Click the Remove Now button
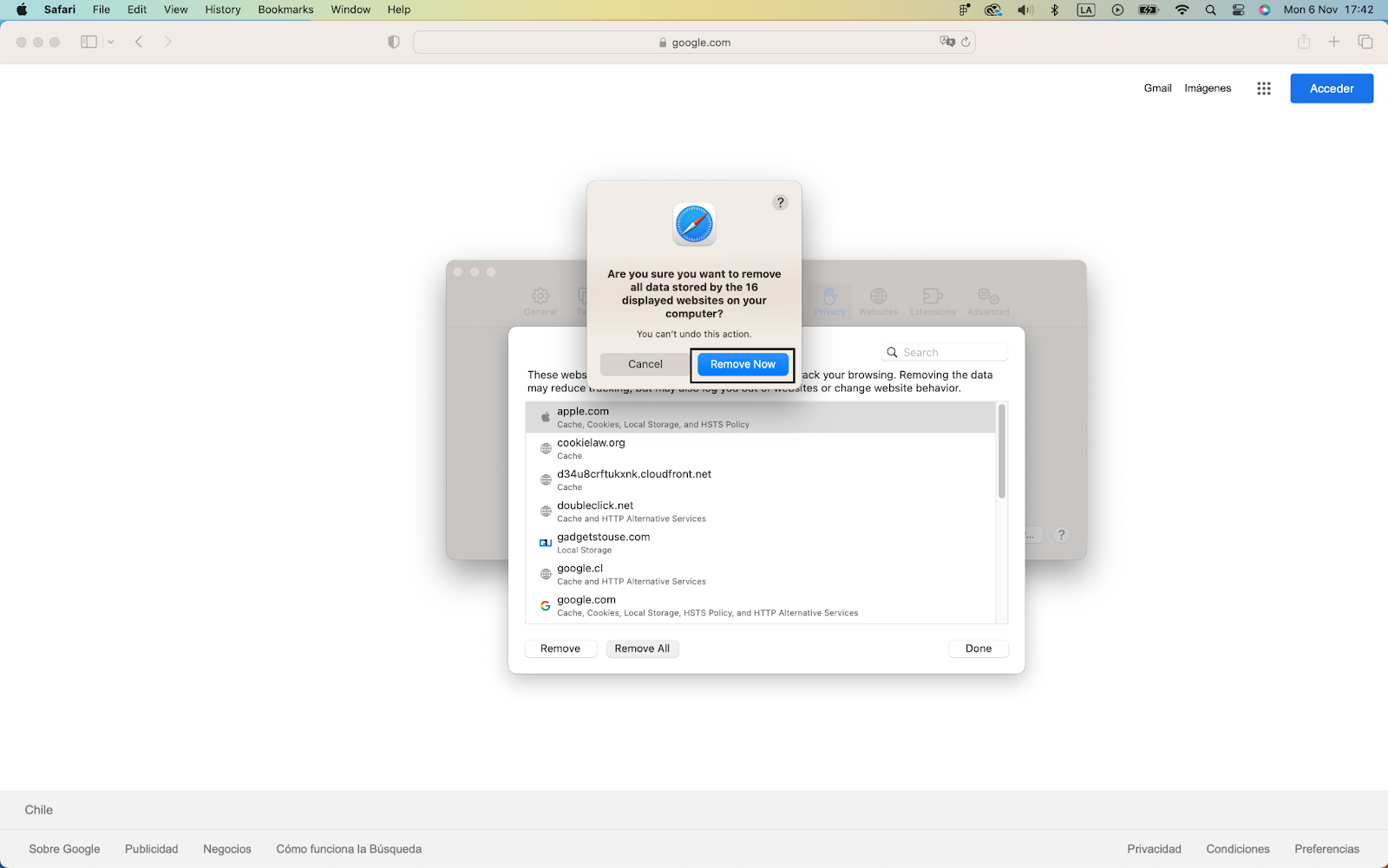Screen dimensions: 1388x868 [743, 364]
